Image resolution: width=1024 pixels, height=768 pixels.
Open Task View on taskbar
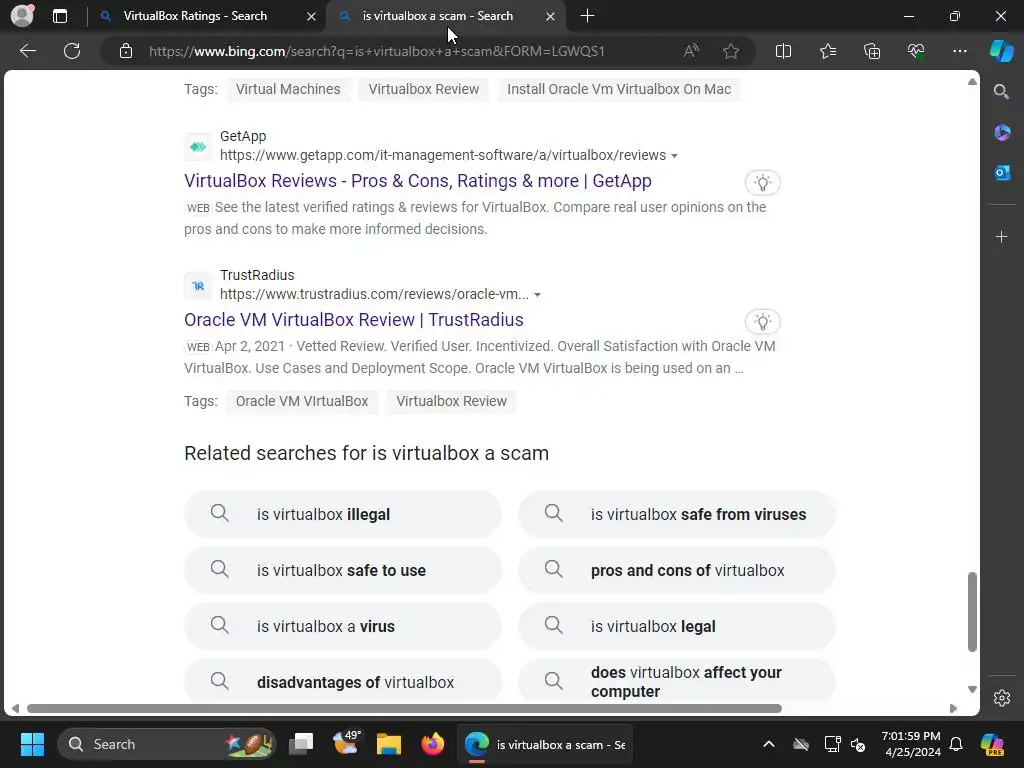[x=301, y=744]
